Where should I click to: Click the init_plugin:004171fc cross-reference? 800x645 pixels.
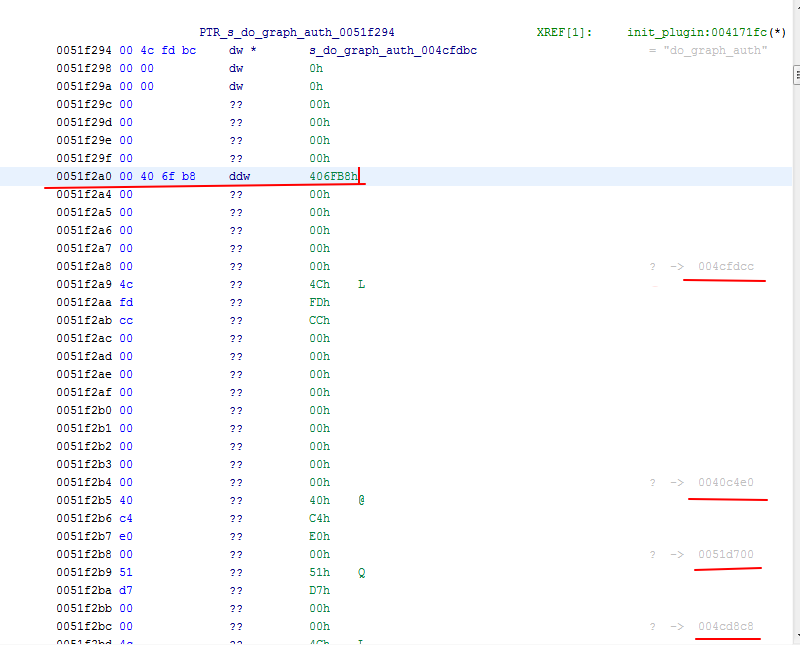point(699,32)
